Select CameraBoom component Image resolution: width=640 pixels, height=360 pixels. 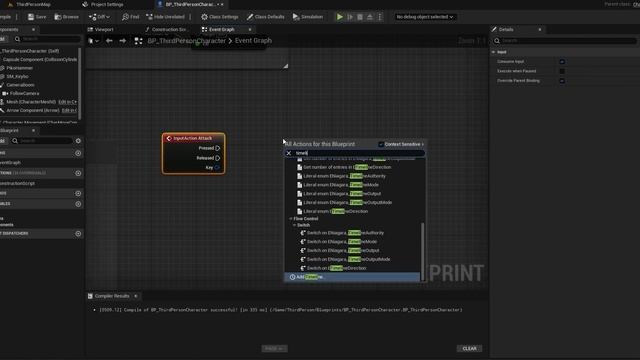pyautogui.click(x=20, y=85)
